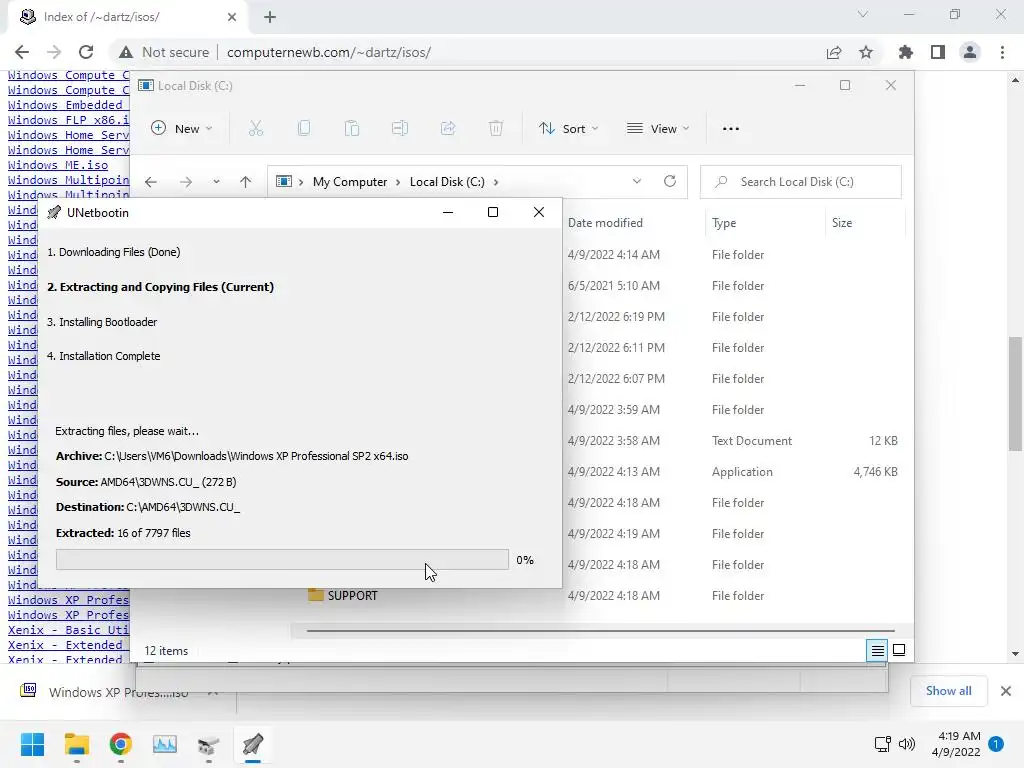Switch Explorer to details view icon
This screenshot has height=768, width=1024.
877,650
